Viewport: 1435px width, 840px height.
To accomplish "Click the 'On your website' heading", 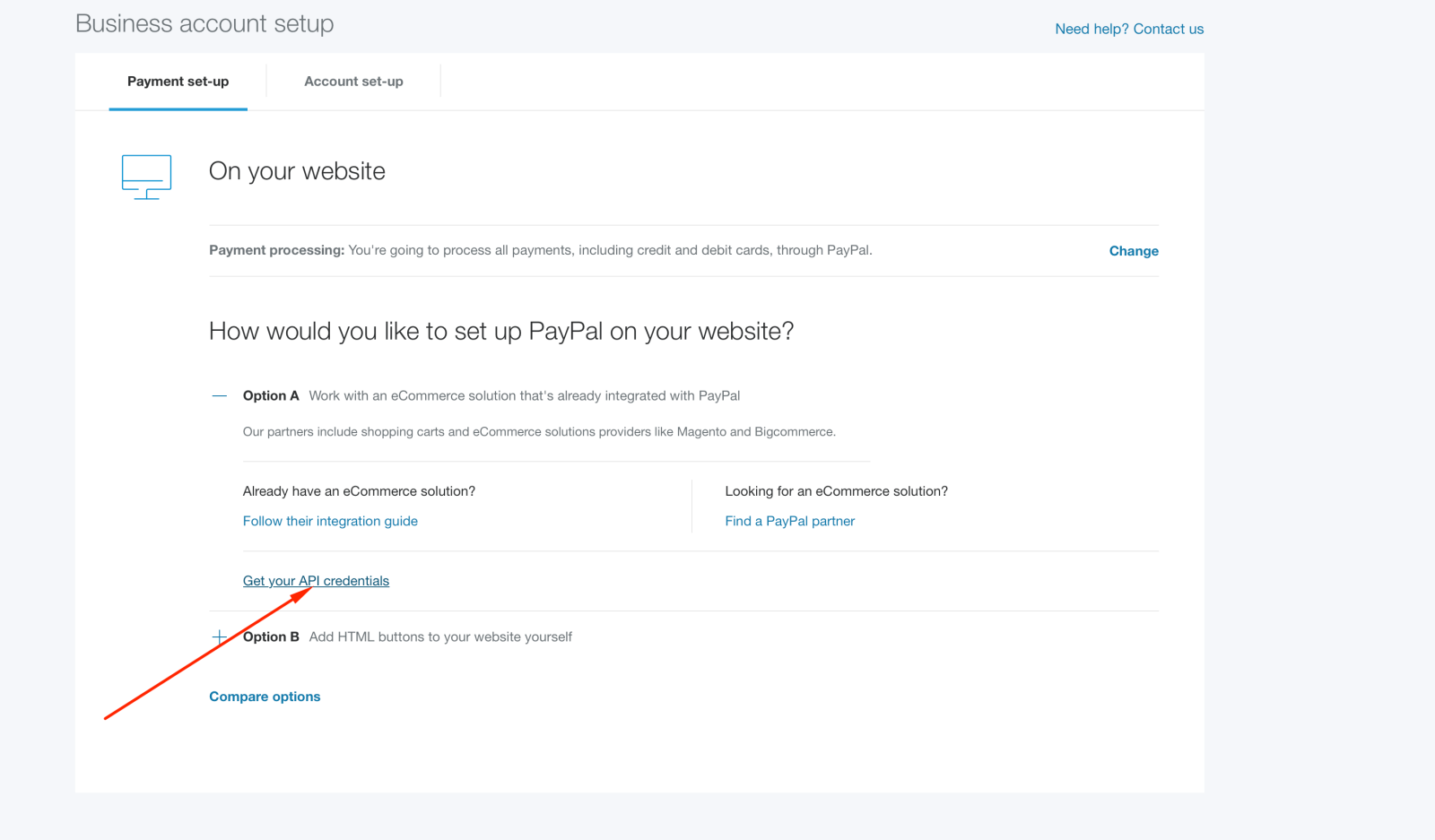I will click(x=297, y=171).
